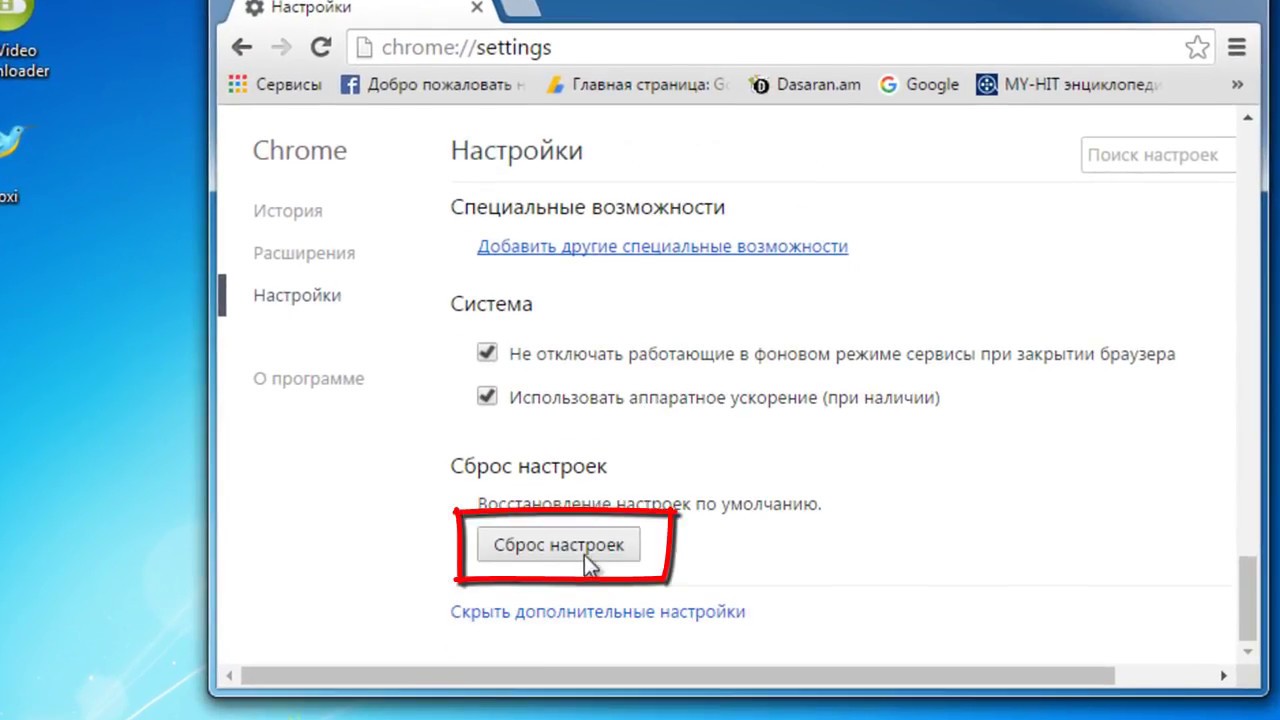Select Настройки in the sidebar
This screenshot has height=720, width=1280.
tap(297, 295)
